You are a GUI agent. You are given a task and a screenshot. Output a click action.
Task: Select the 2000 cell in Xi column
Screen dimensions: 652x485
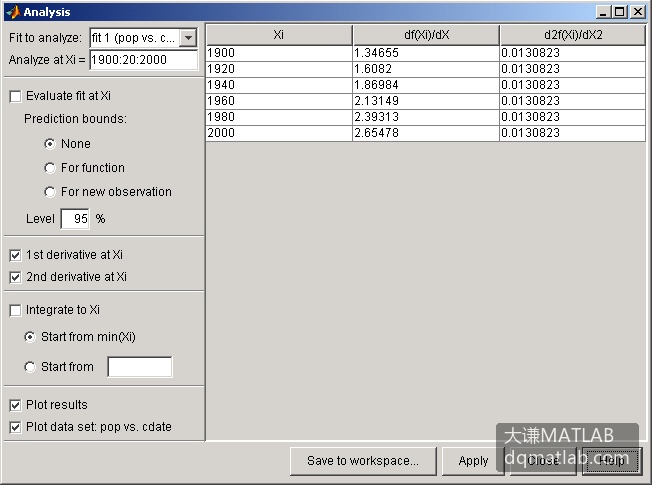tap(279, 133)
